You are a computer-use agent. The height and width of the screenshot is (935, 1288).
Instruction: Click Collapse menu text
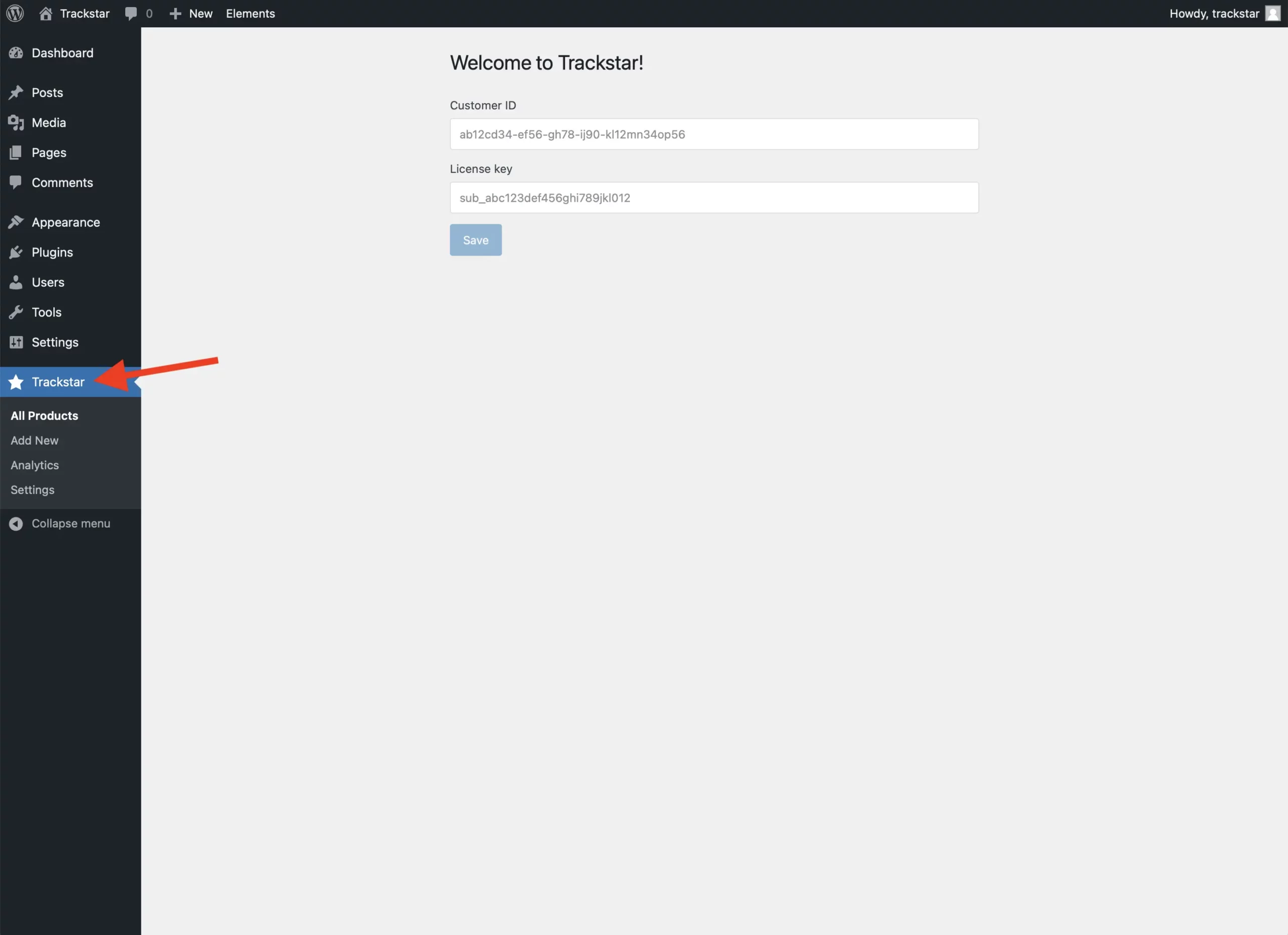point(71,524)
